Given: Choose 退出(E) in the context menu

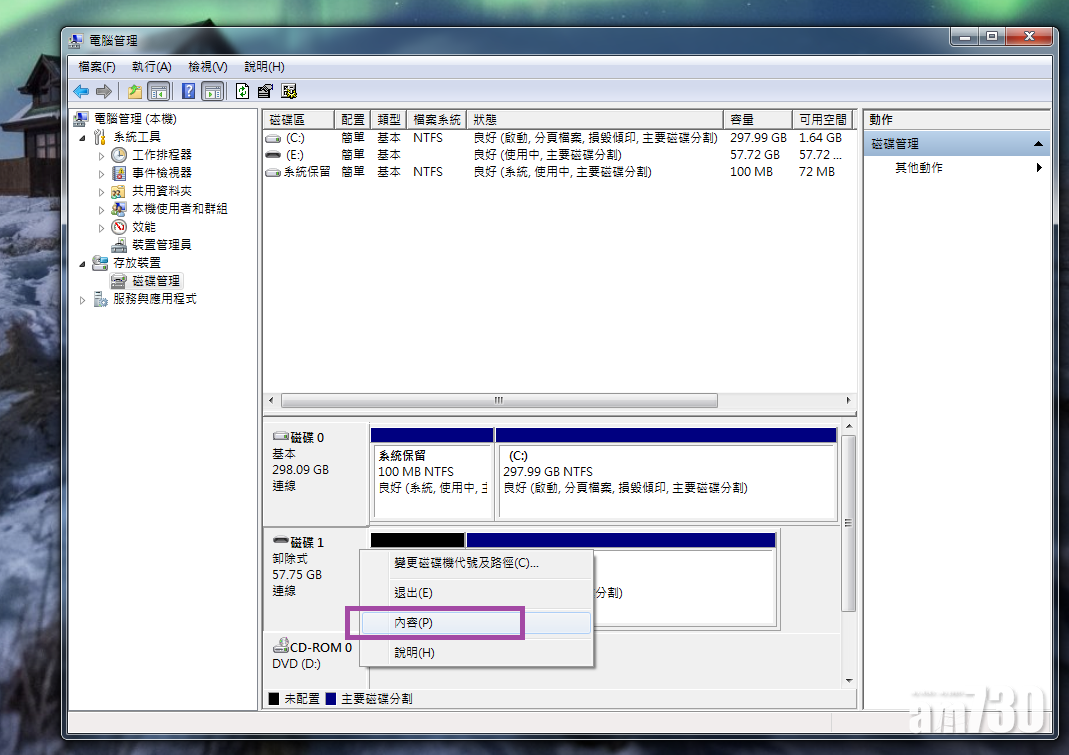Looking at the screenshot, I should coord(413,593).
